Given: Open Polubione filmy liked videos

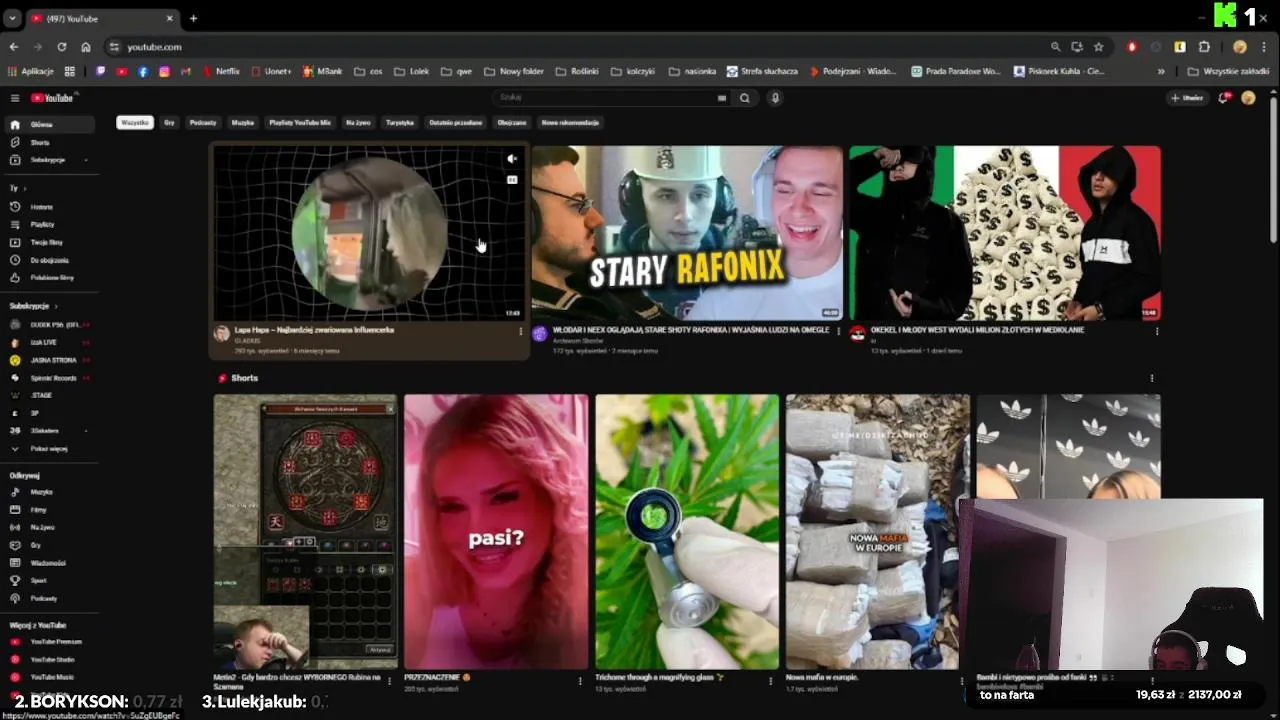Looking at the screenshot, I should 50,277.
